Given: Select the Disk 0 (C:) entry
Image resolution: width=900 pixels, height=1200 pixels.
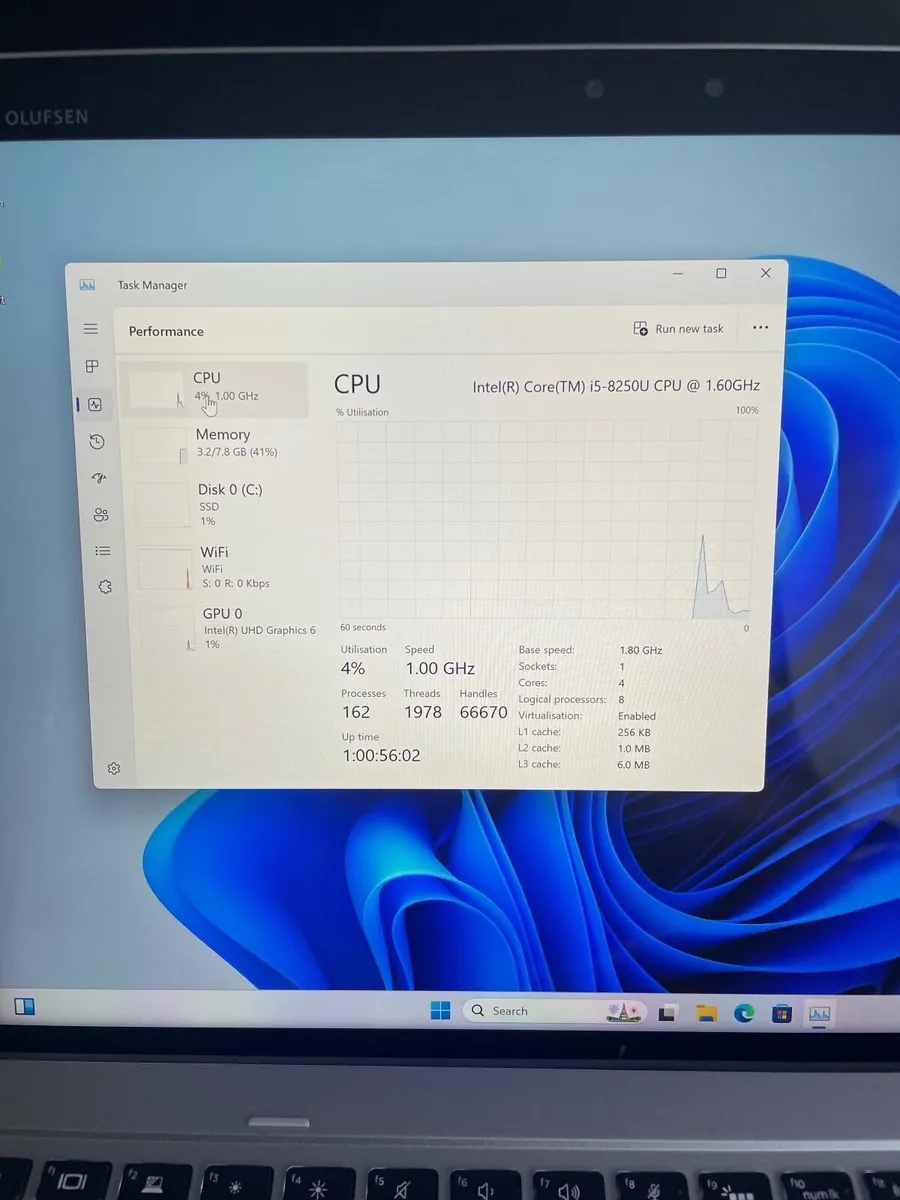Looking at the screenshot, I should [222, 505].
